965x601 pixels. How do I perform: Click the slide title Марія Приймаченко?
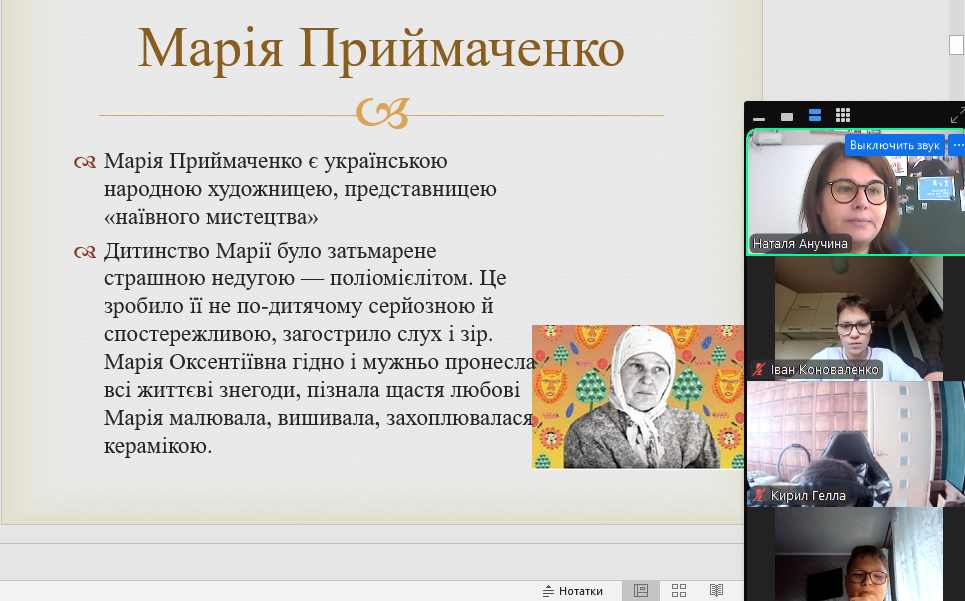[x=381, y=48]
